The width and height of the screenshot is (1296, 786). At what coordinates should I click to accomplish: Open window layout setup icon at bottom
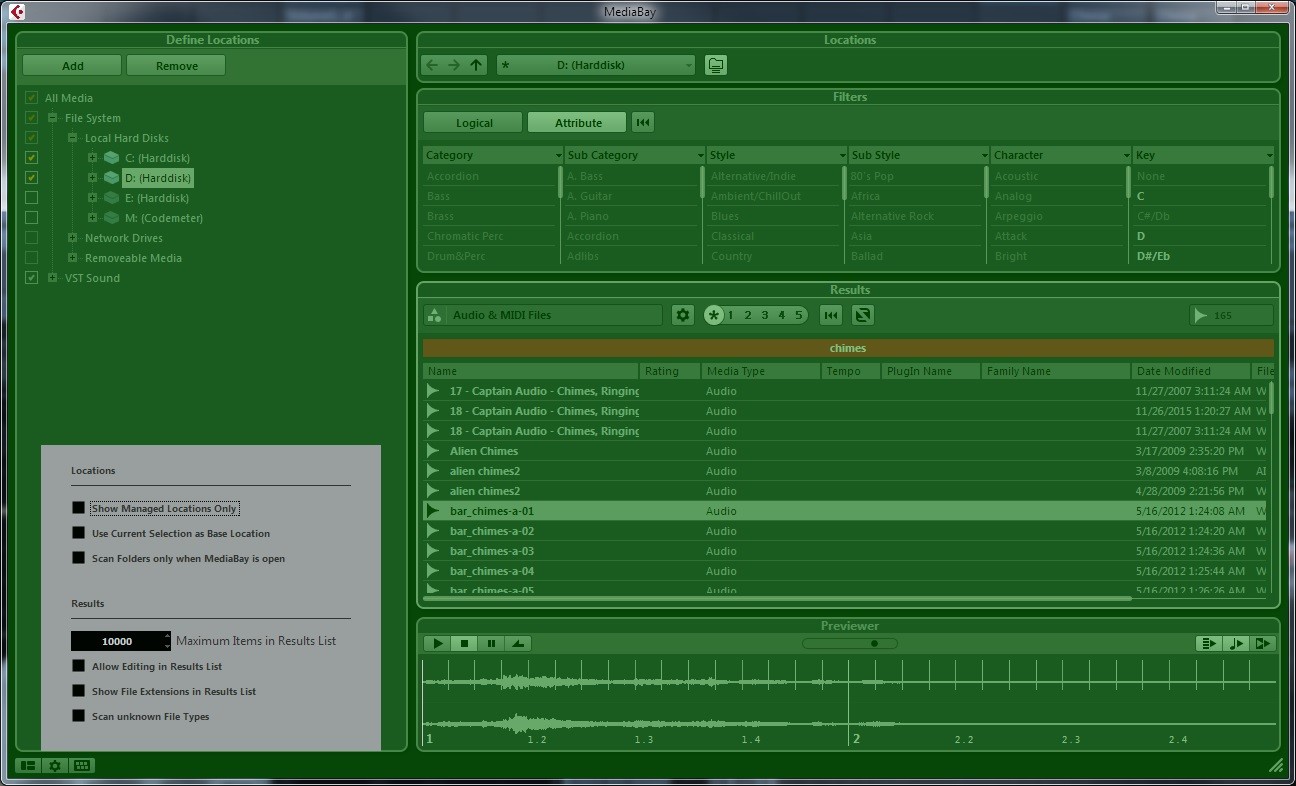coord(28,765)
